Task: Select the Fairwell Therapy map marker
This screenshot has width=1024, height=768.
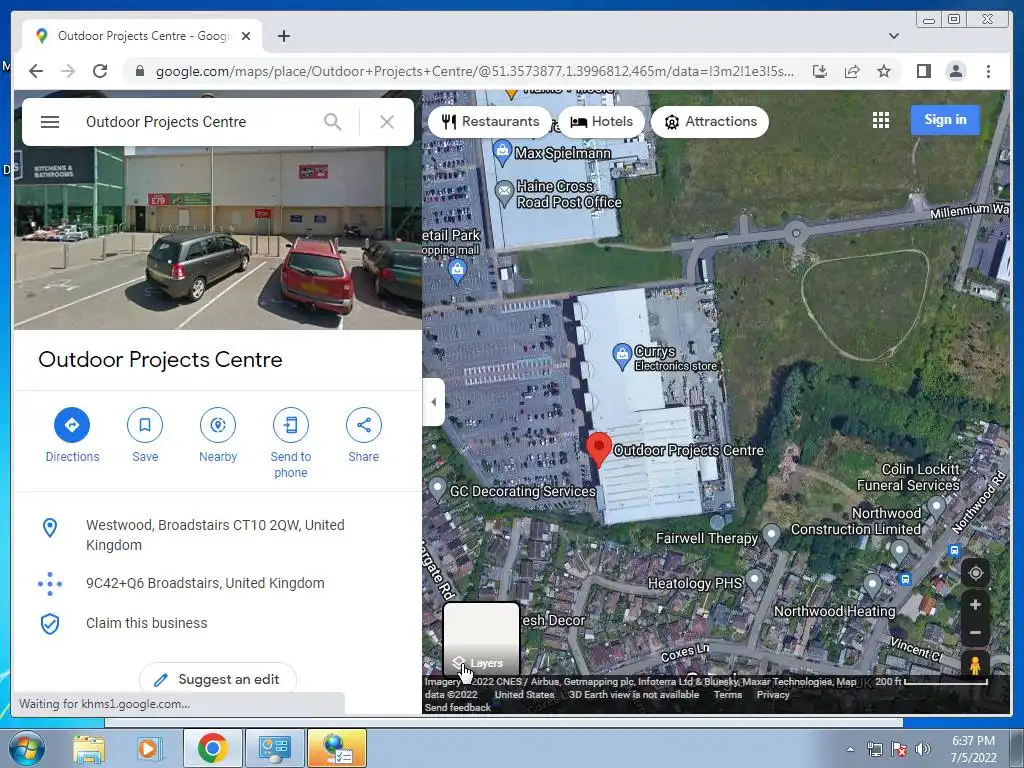Action: click(771, 535)
